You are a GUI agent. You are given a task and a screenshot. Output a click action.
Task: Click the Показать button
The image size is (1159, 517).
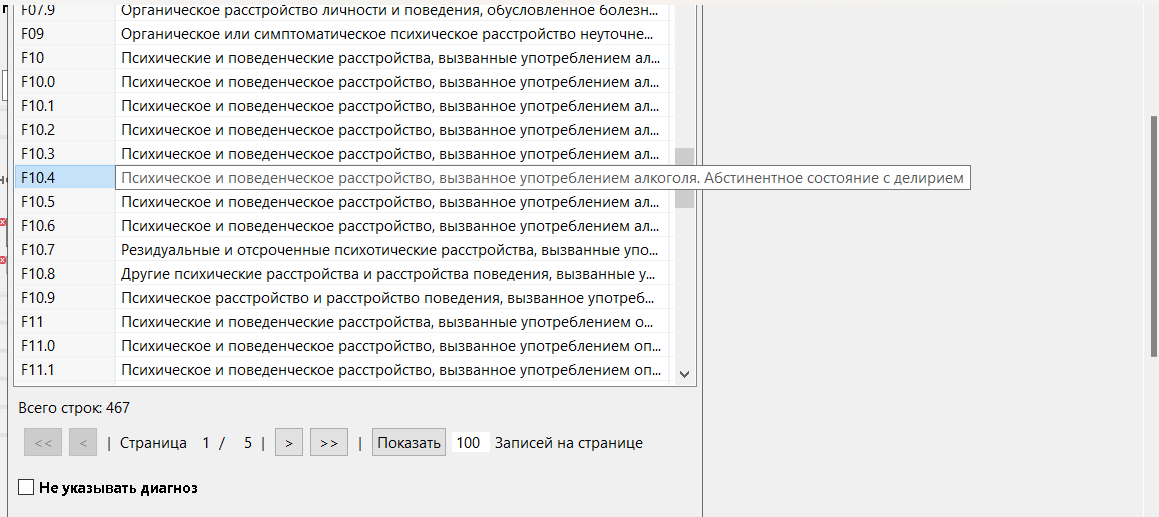pyautogui.click(x=409, y=442)
